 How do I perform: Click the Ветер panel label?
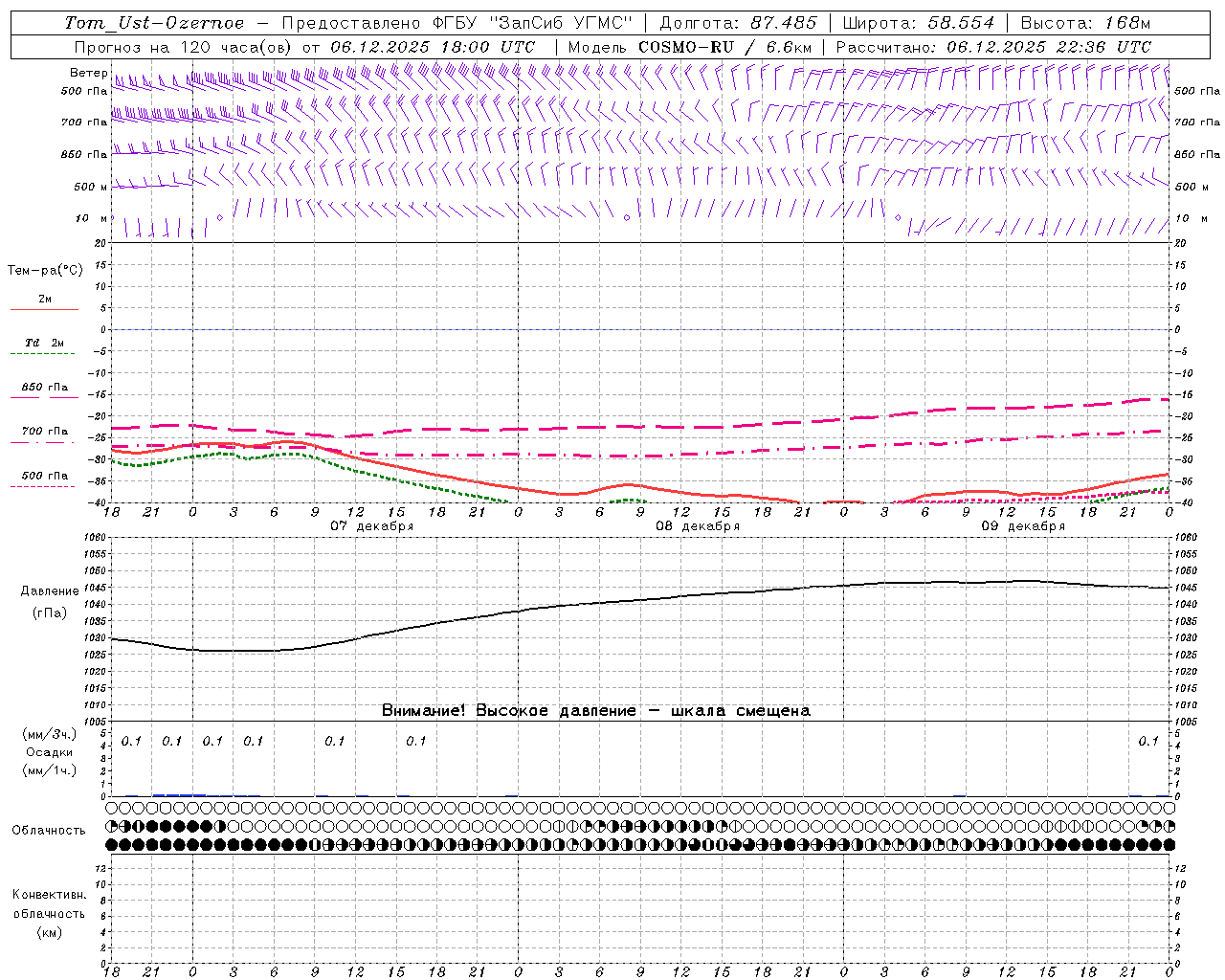(x=88, y=73)
